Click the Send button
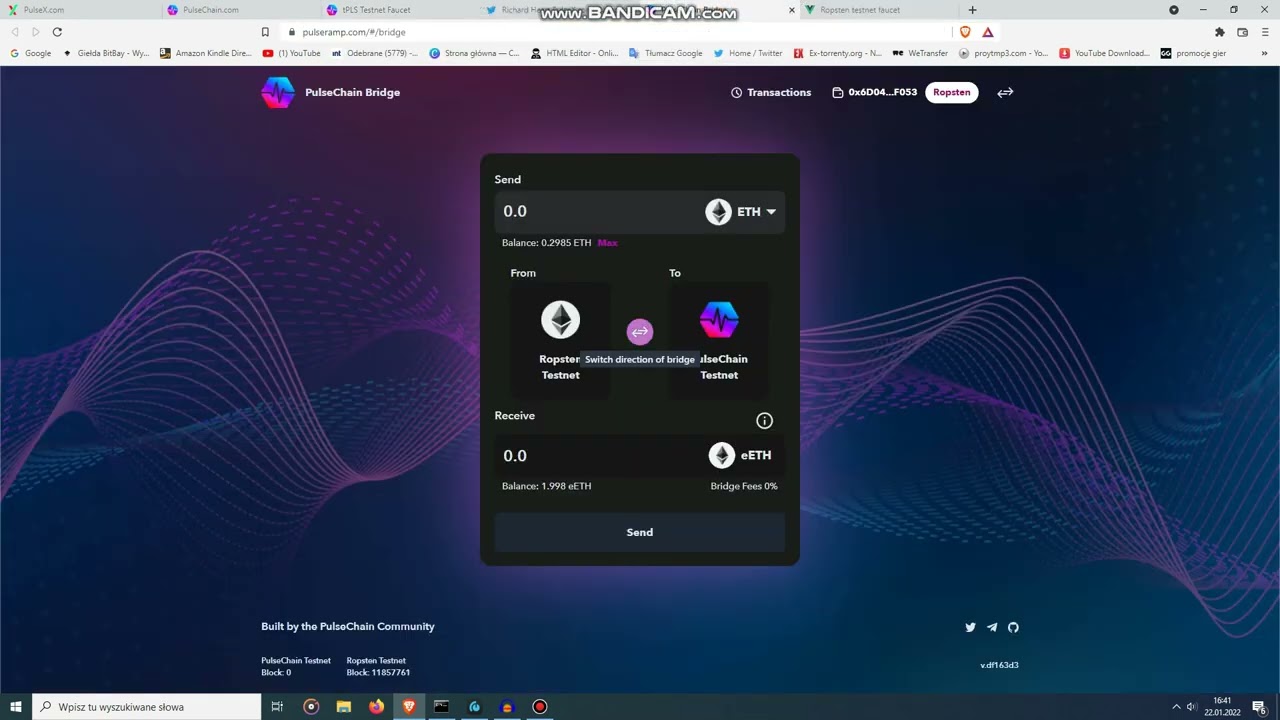Image resolution: width=1280 pixels, height=720 pixels. tap(640, 532)
